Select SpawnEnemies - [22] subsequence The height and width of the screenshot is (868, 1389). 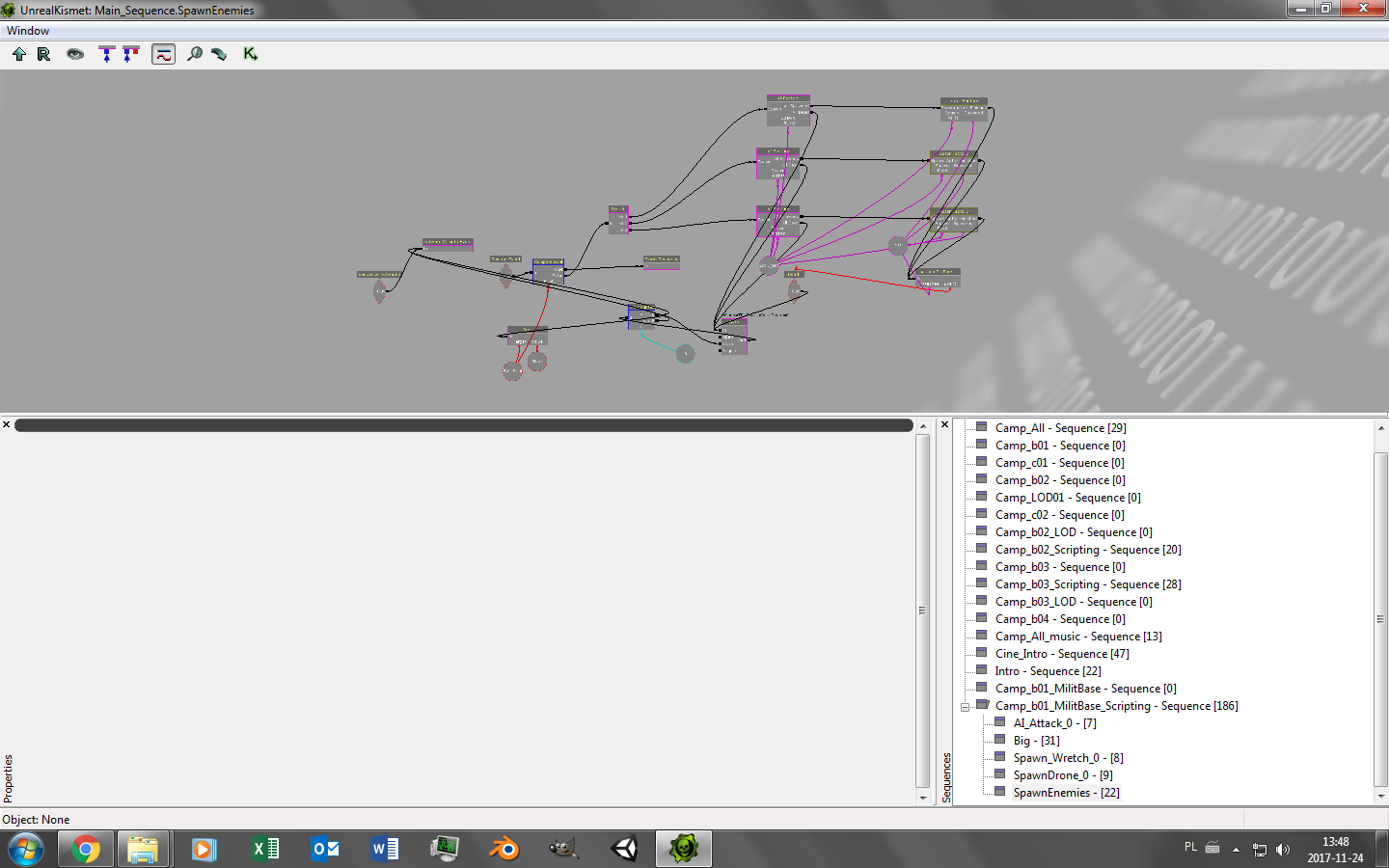[1066, 793]
